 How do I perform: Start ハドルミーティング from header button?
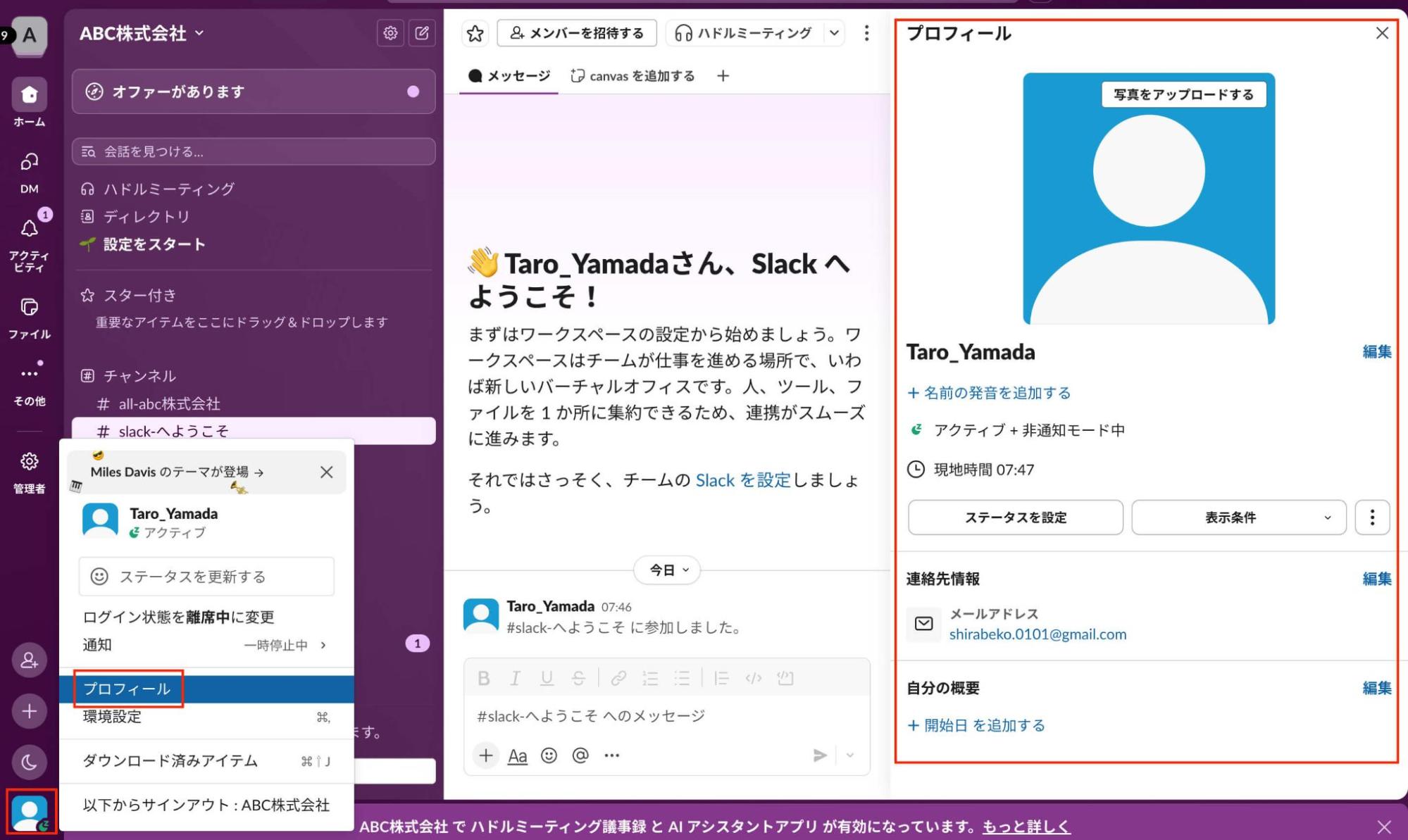pos(745,33)
